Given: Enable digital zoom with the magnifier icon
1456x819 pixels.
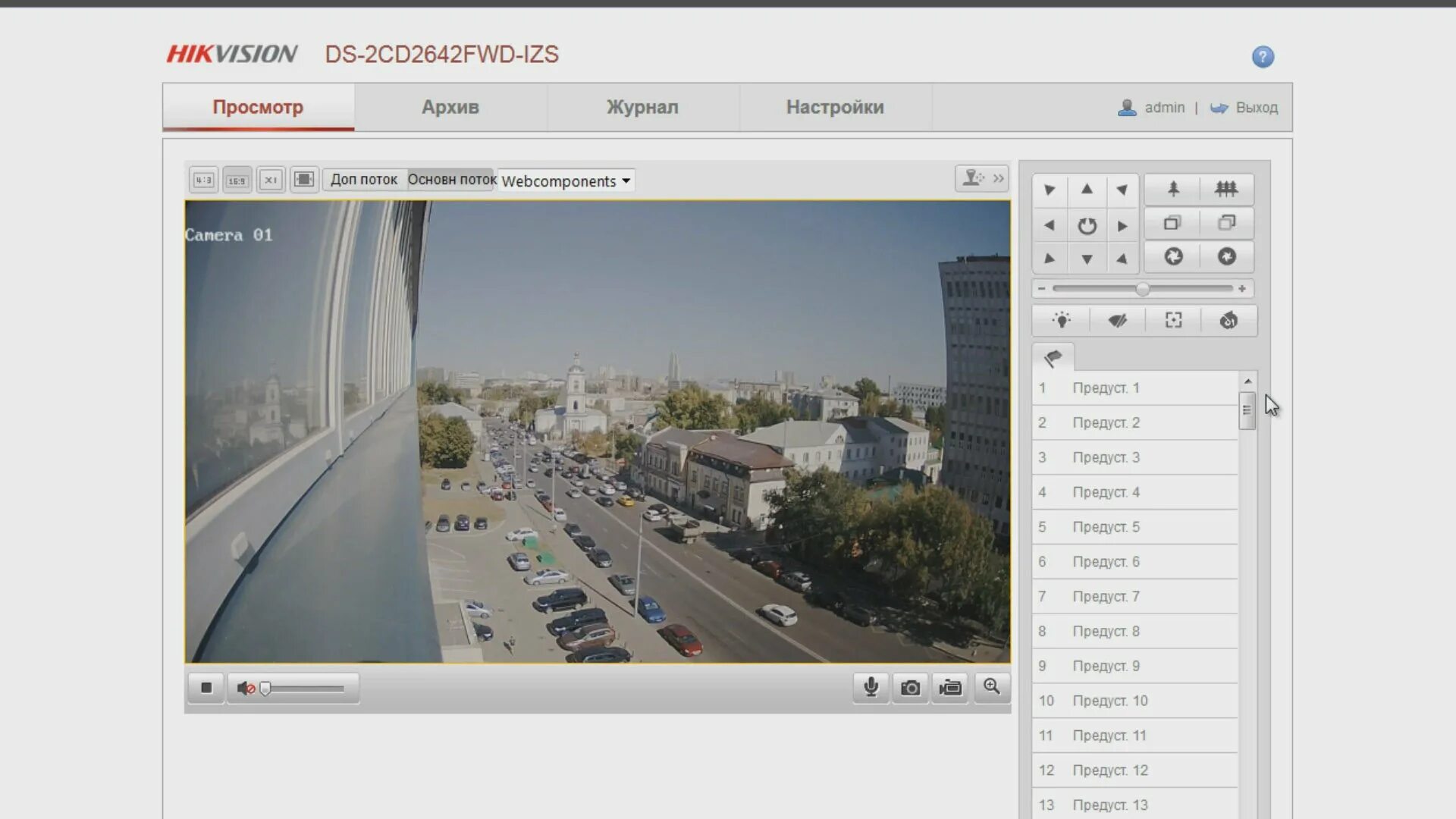Looking at the screenshot, I should click(991, 687).
